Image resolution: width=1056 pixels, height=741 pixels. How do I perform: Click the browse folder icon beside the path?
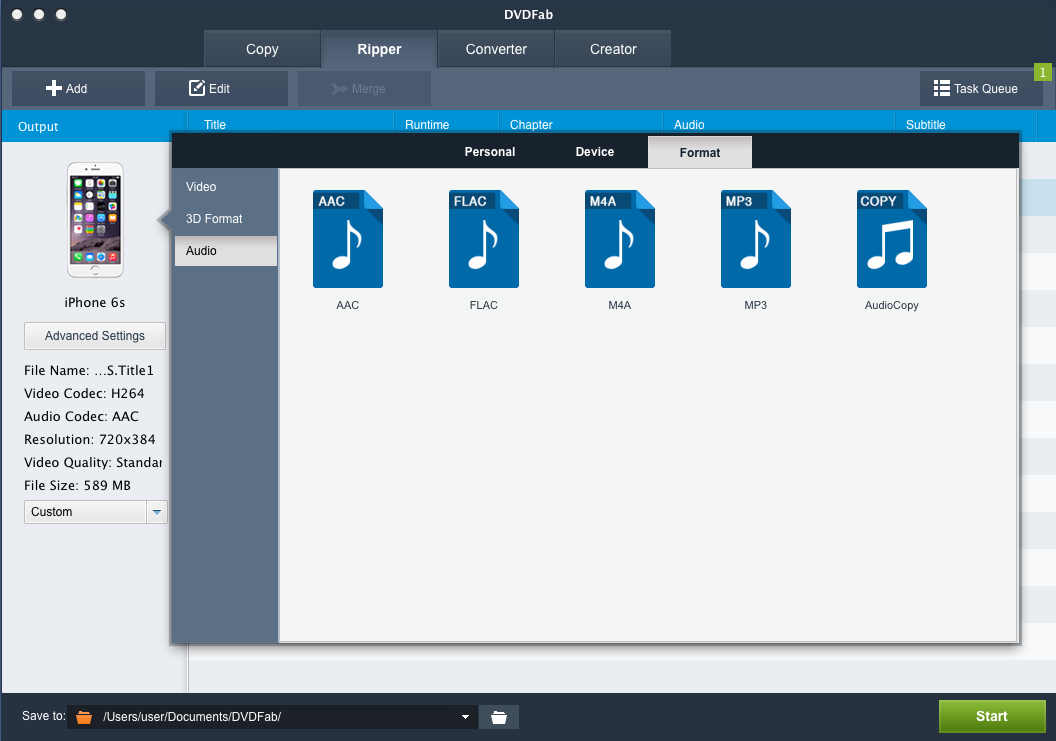pos(498,717)
